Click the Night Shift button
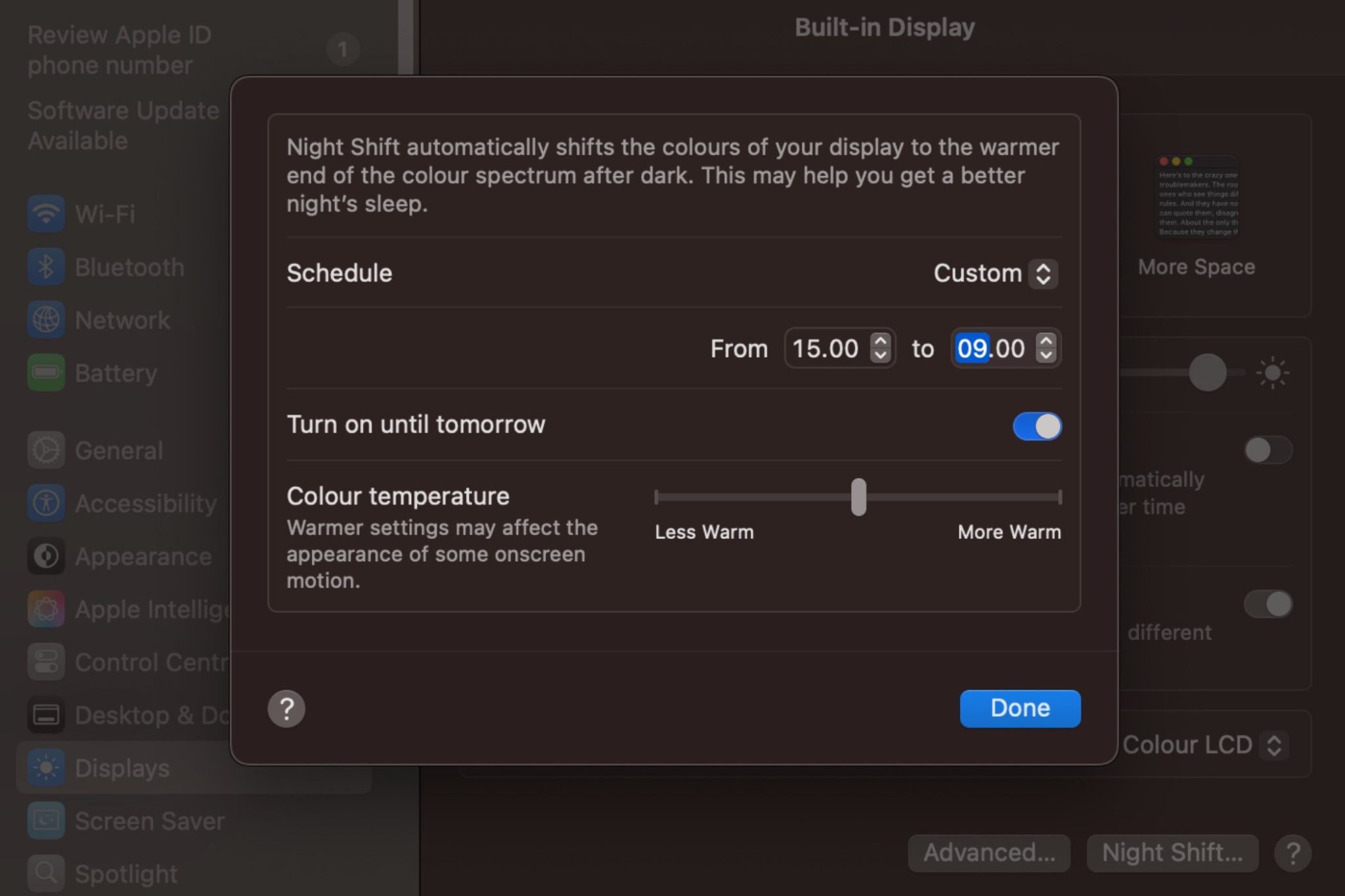 [x=1172, y=853]
